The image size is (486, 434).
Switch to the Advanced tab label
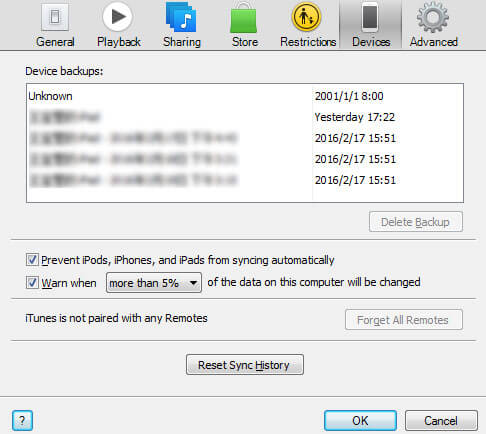434,42
